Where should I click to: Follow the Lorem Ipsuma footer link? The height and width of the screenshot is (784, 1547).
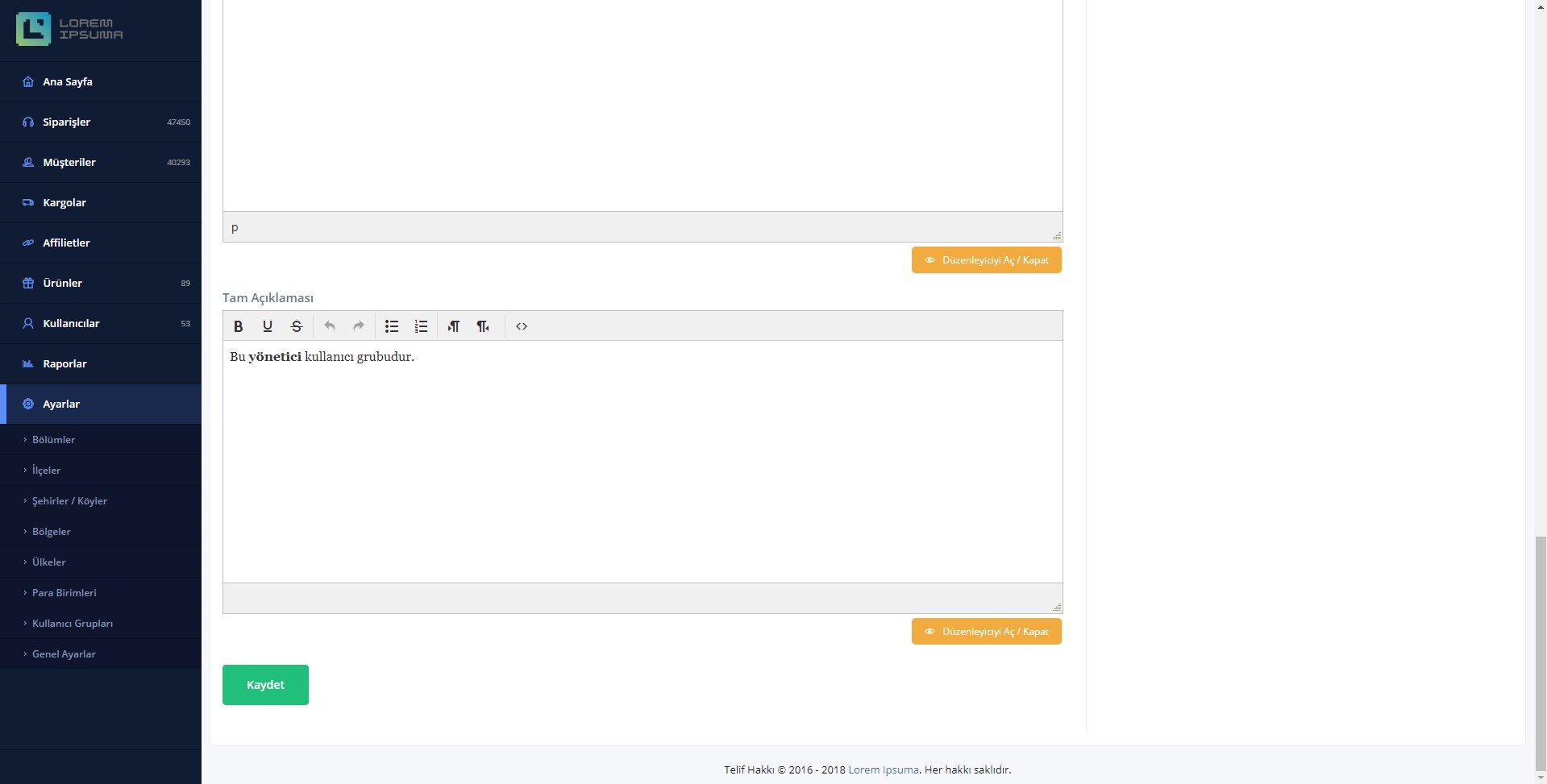(883, 769)
